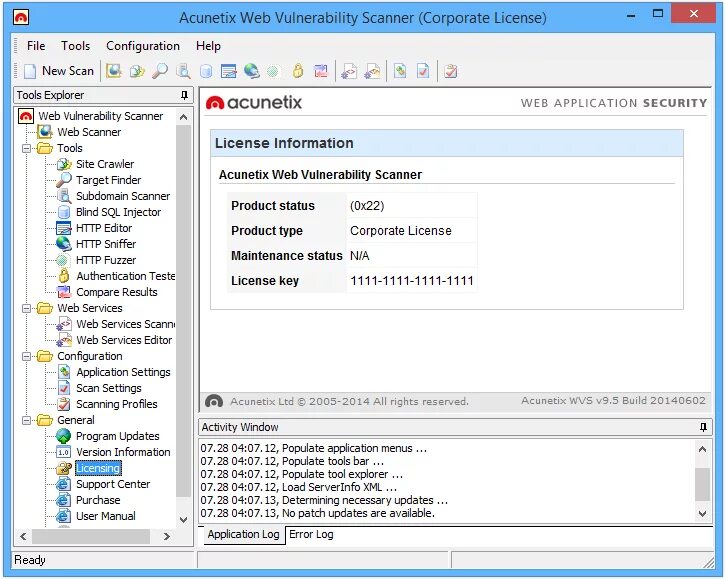The image size is (726, 579).
Task: Collapse the Web Services folder node
Action: [x=26, y=308]
